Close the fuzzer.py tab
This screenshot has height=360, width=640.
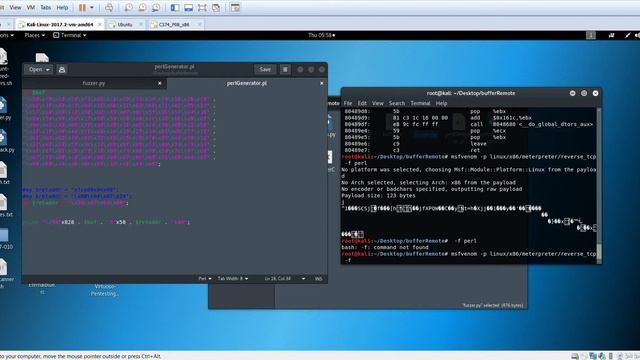pos(160,83)
